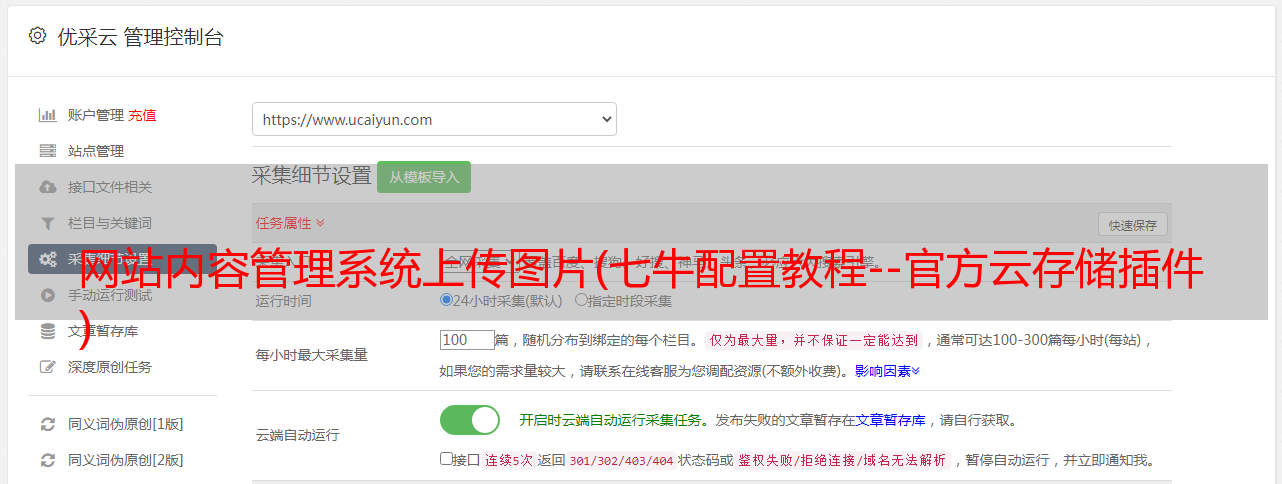
Task: Click the 301/302/403/404 status code text
Action: [620, 460]
